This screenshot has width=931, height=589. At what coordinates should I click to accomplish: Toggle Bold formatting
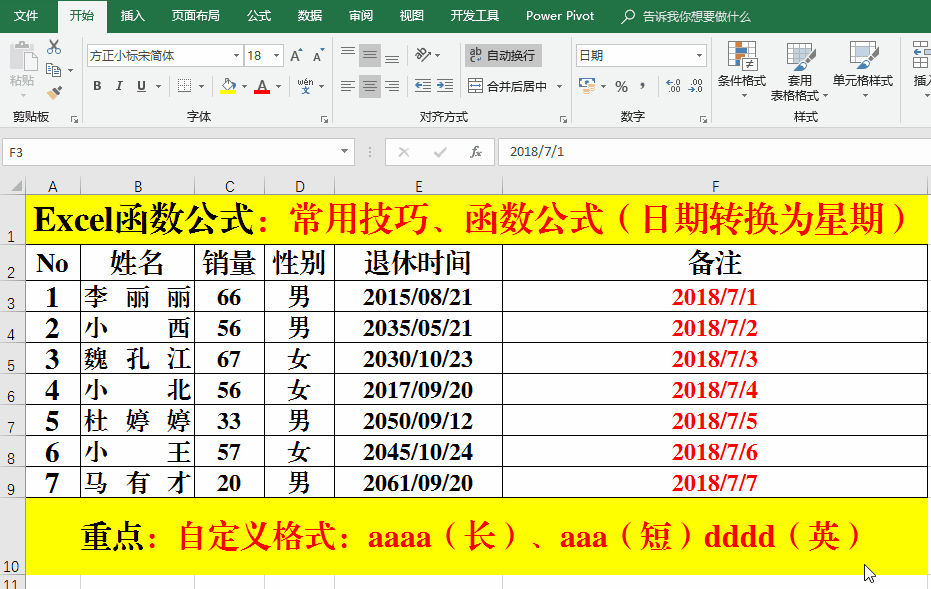click(97, 87)
